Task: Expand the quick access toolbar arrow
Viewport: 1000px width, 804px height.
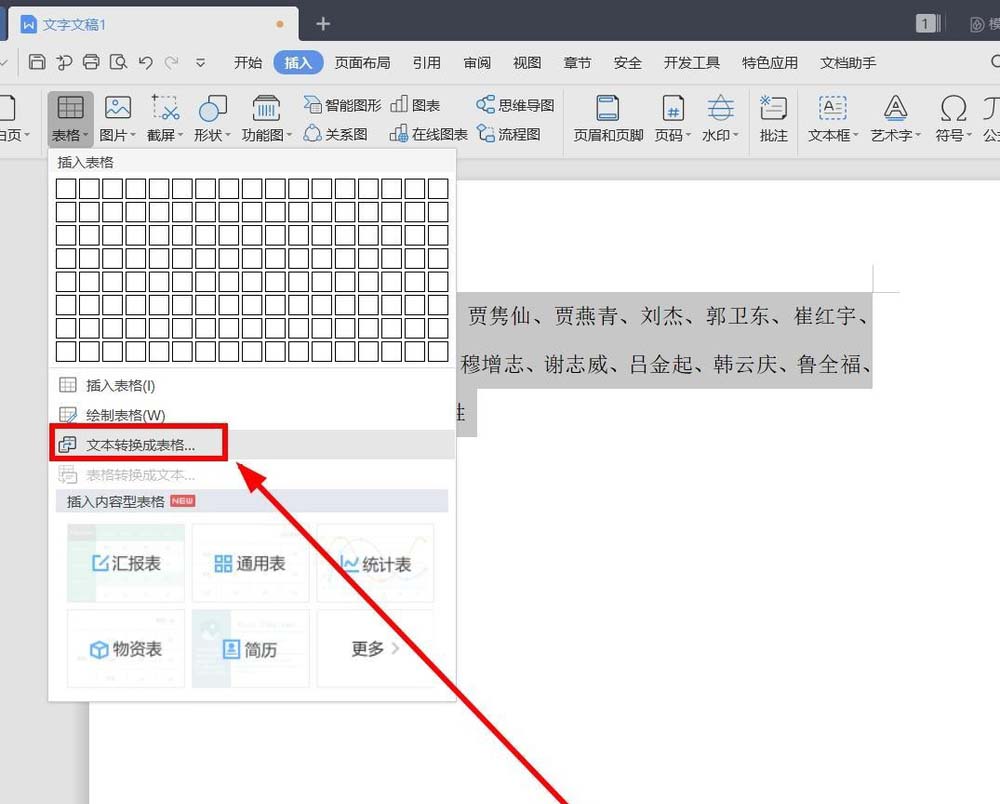Action: pos(200,62)
